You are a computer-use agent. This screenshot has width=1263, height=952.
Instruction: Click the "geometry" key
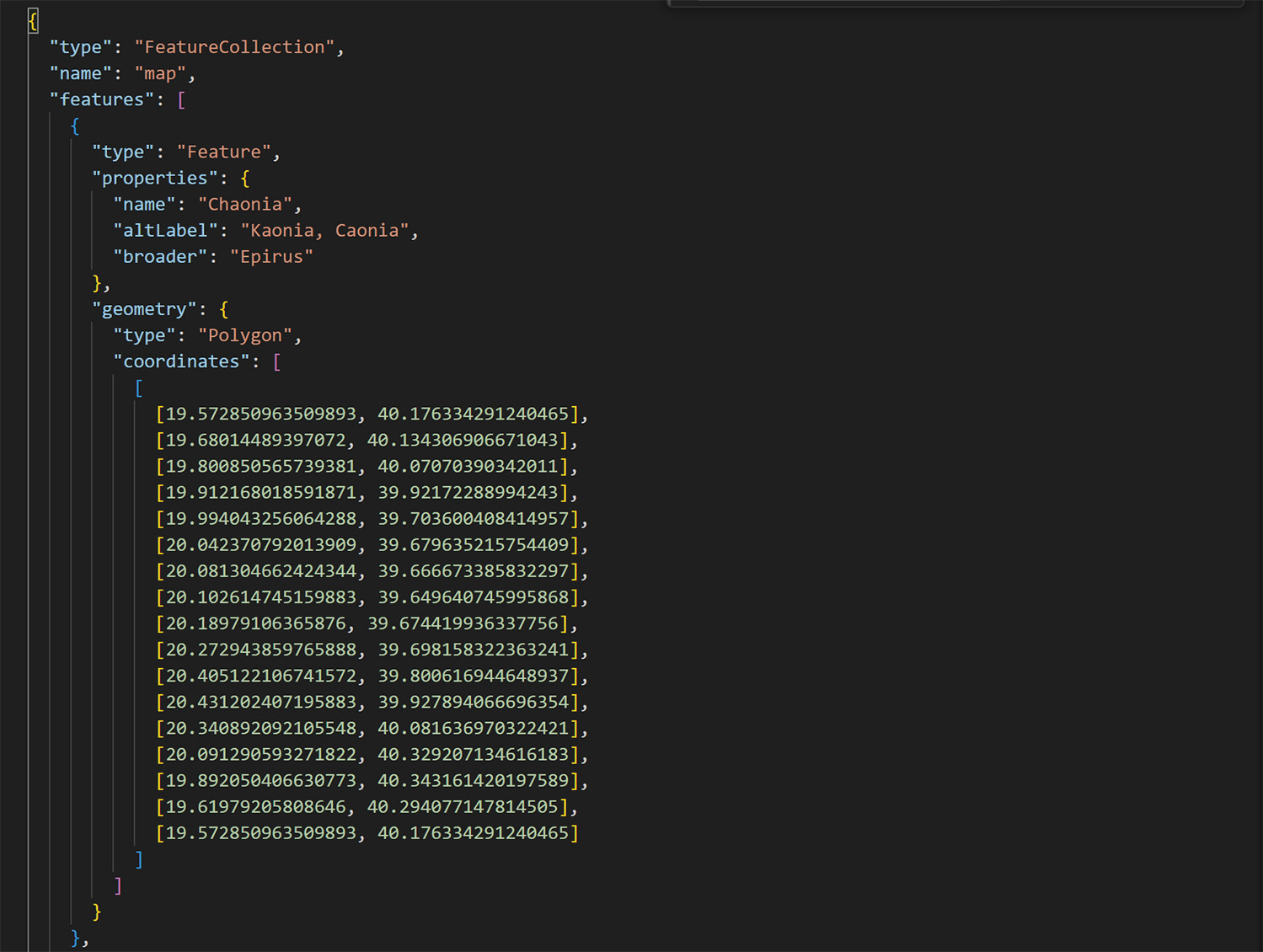(x=144, y=309)
